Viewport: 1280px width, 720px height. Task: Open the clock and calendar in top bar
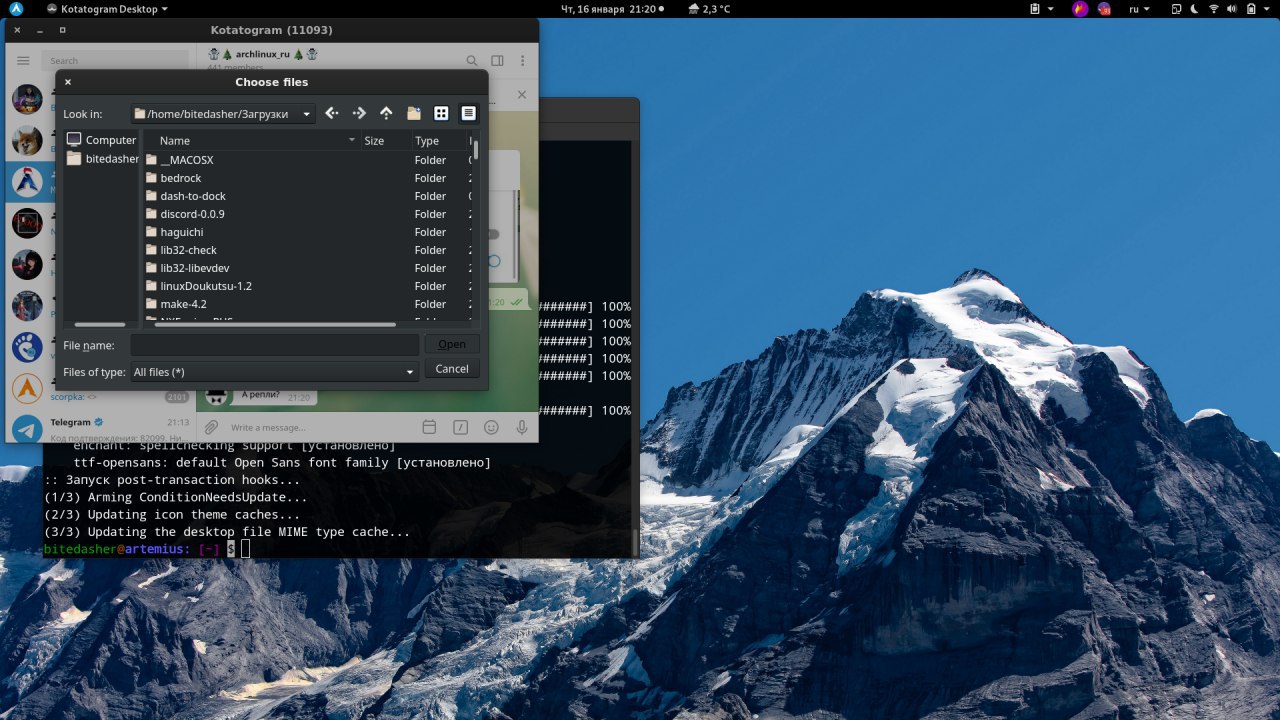click(x=612, y=9)
